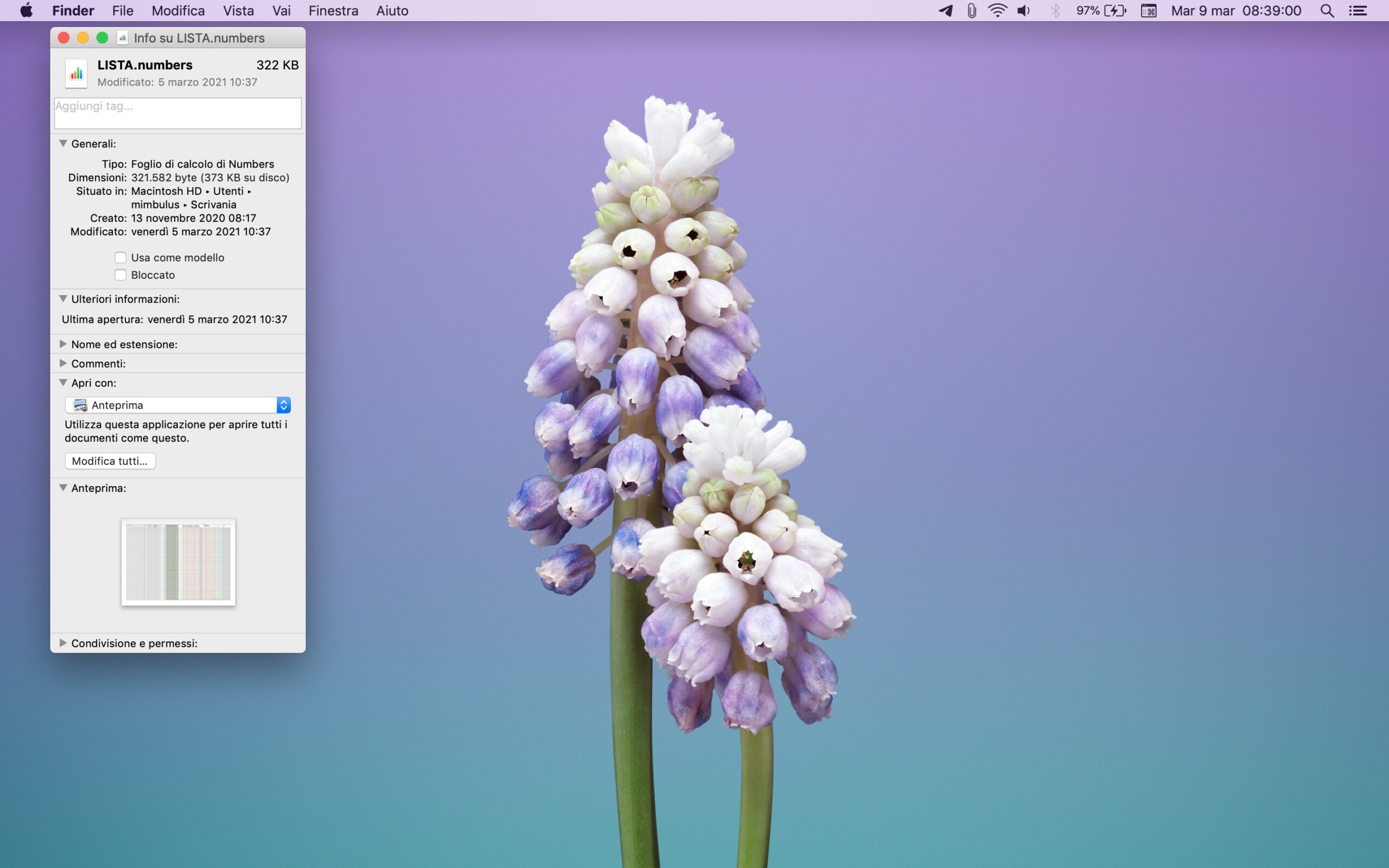The height and width of the screenshot is (868, 1389).
Task: Collapse the Generali section
Action: pyautogui.click(x=63, y=144)
